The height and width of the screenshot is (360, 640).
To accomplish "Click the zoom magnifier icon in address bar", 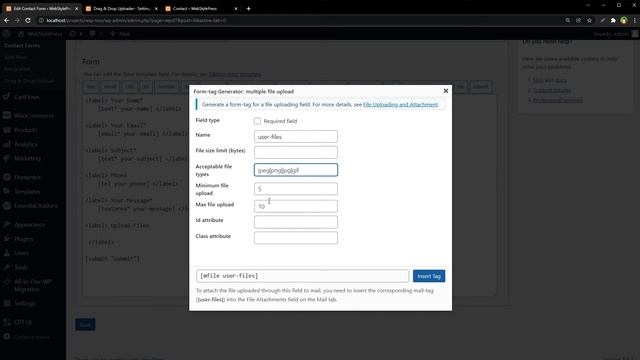I will (567, 20).
